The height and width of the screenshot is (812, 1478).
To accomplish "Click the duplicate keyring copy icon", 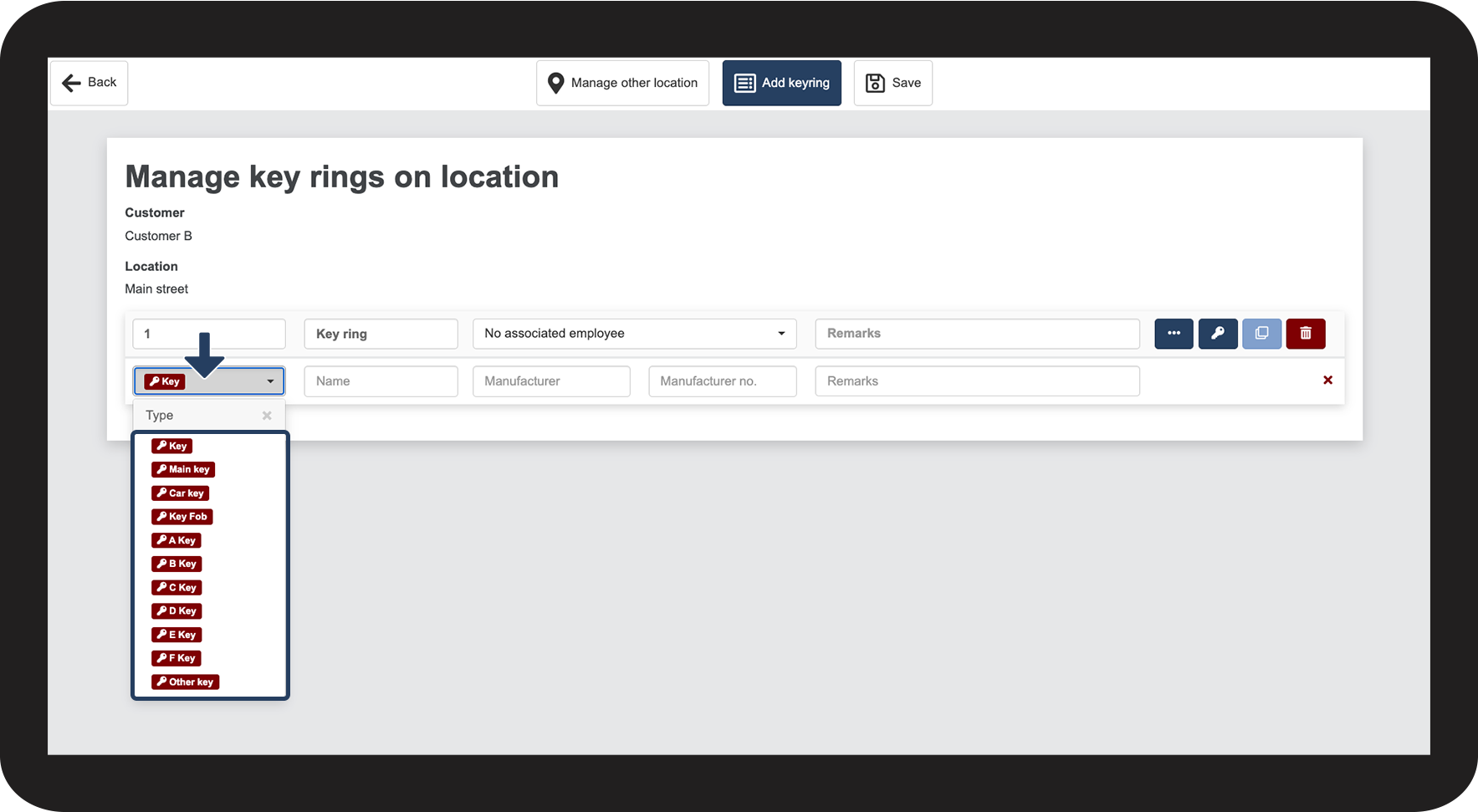I will [x=1261, y=334].
